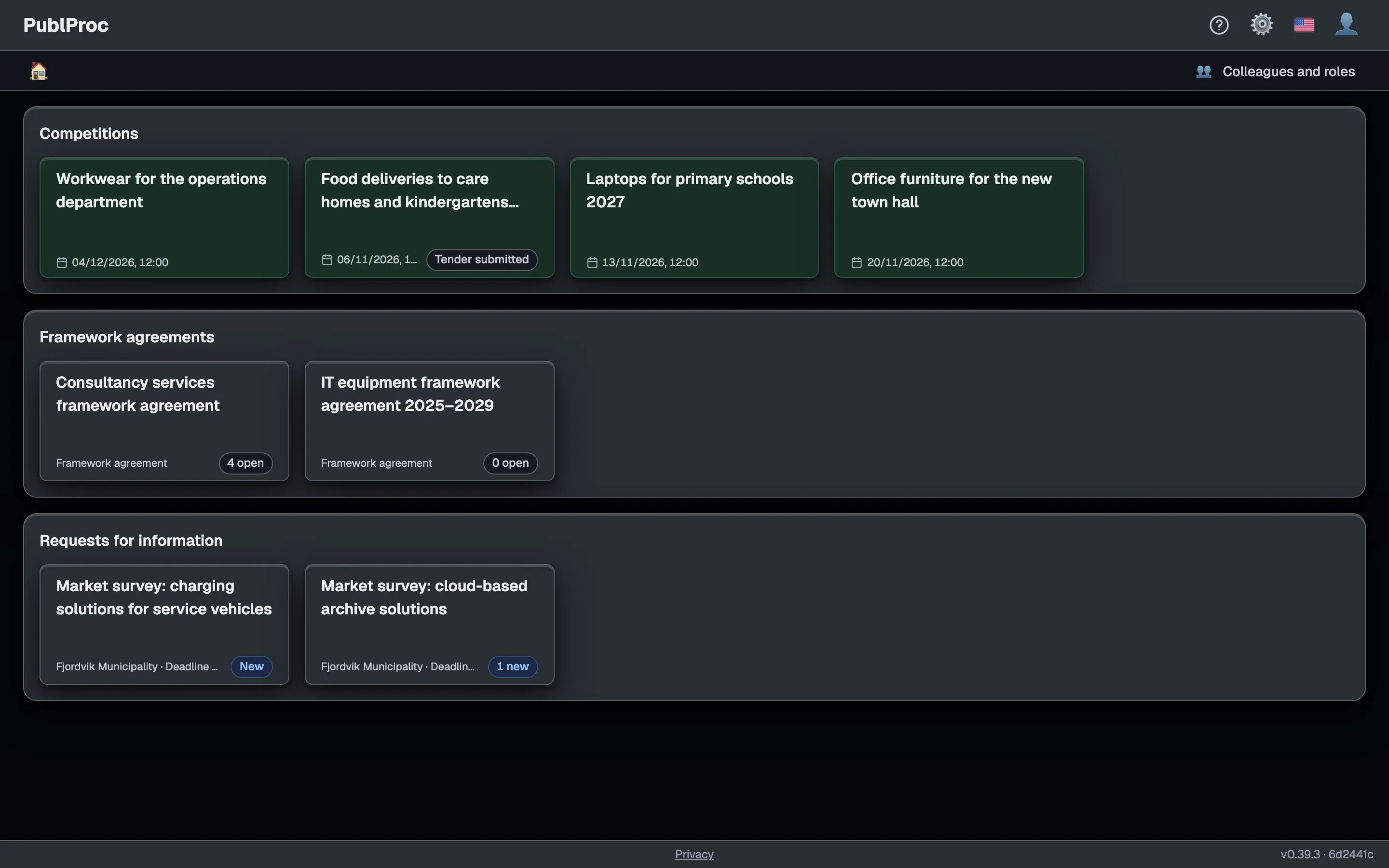This screenshot has width=1389, height=868.
Task: Open the help question mark icon
Action: pyautogui.click(x=1219, y=25)
